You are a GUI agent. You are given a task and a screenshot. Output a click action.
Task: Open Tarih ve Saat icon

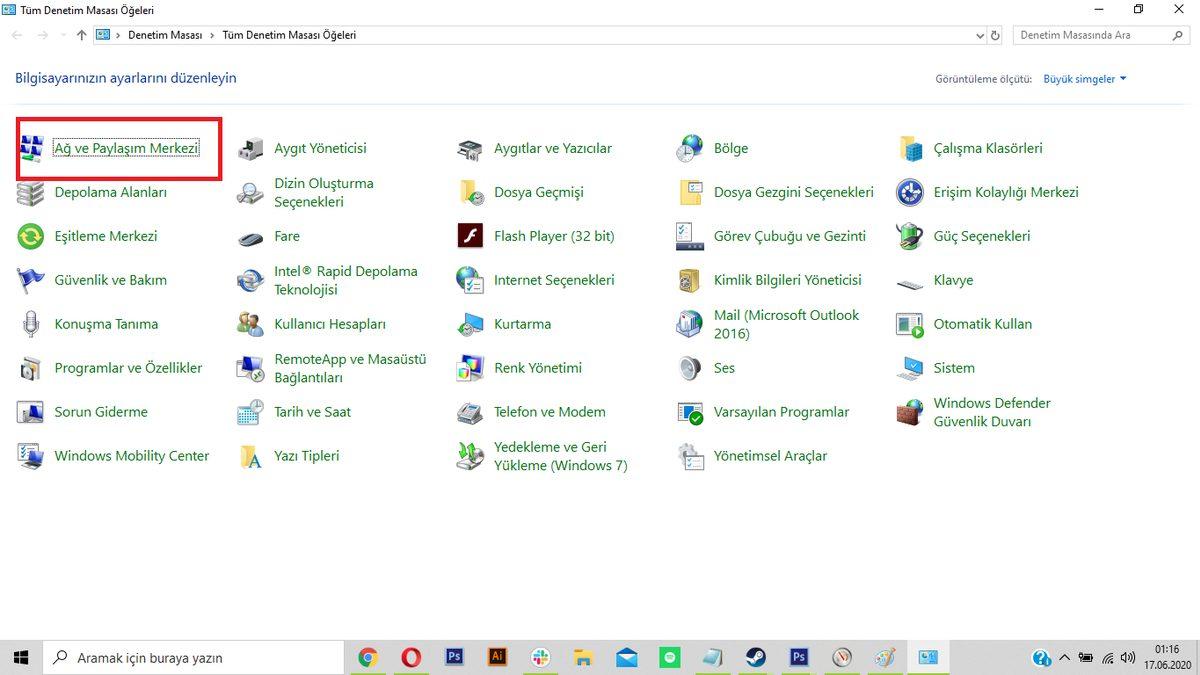250,412
